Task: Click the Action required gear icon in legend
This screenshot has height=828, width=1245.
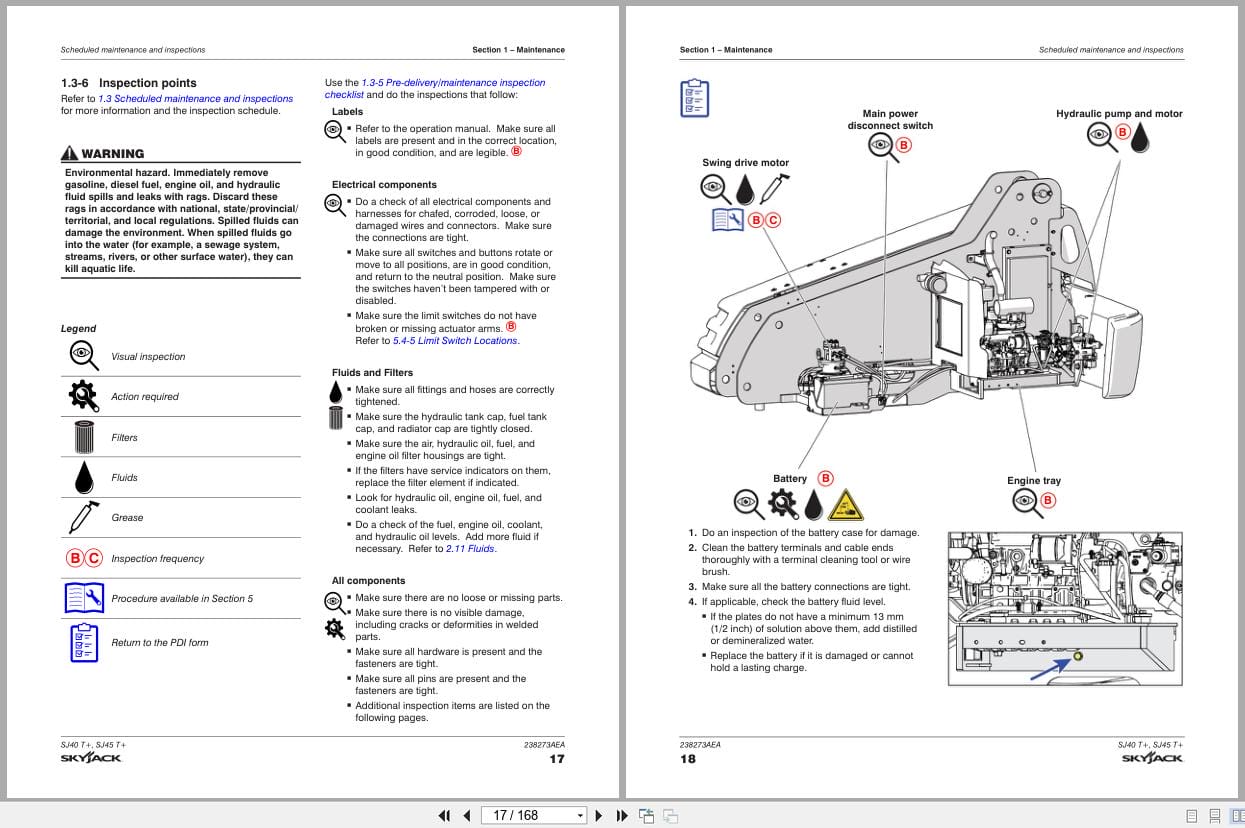Action: tap(82, 396)
